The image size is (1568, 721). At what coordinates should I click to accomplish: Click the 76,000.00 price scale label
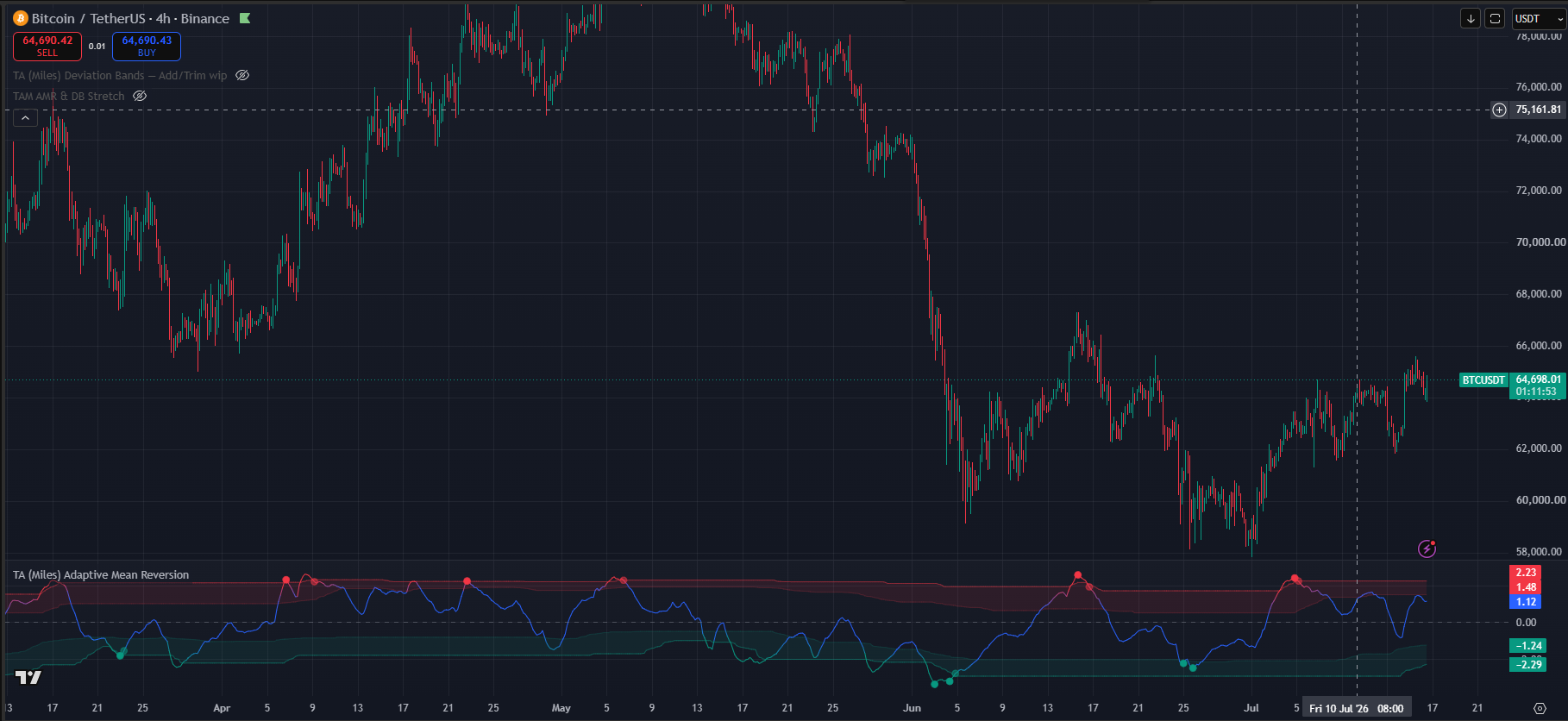coord(1539,87)
